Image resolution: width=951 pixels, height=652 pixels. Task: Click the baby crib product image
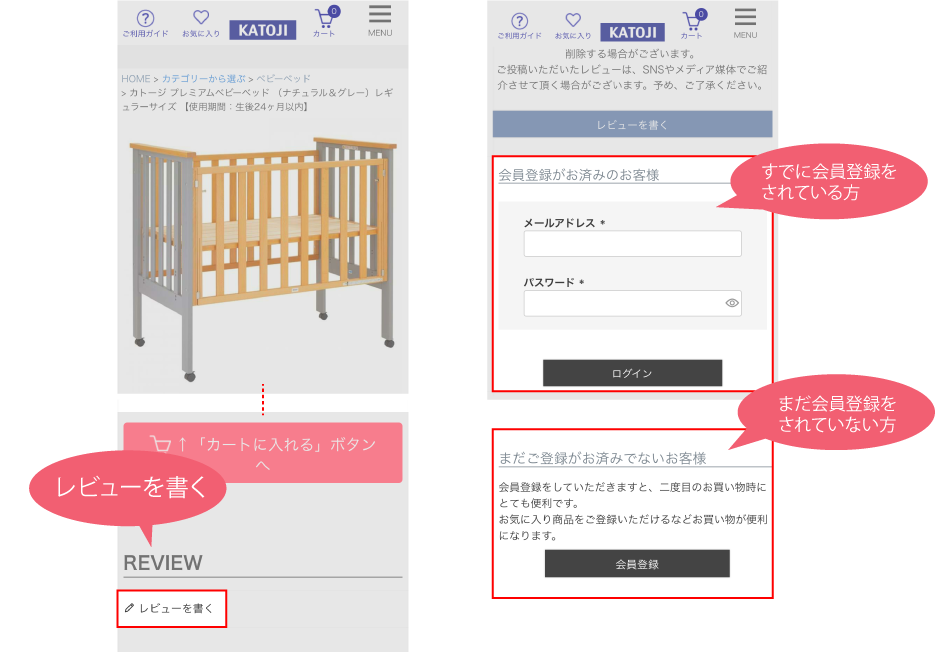click(263, 258)
